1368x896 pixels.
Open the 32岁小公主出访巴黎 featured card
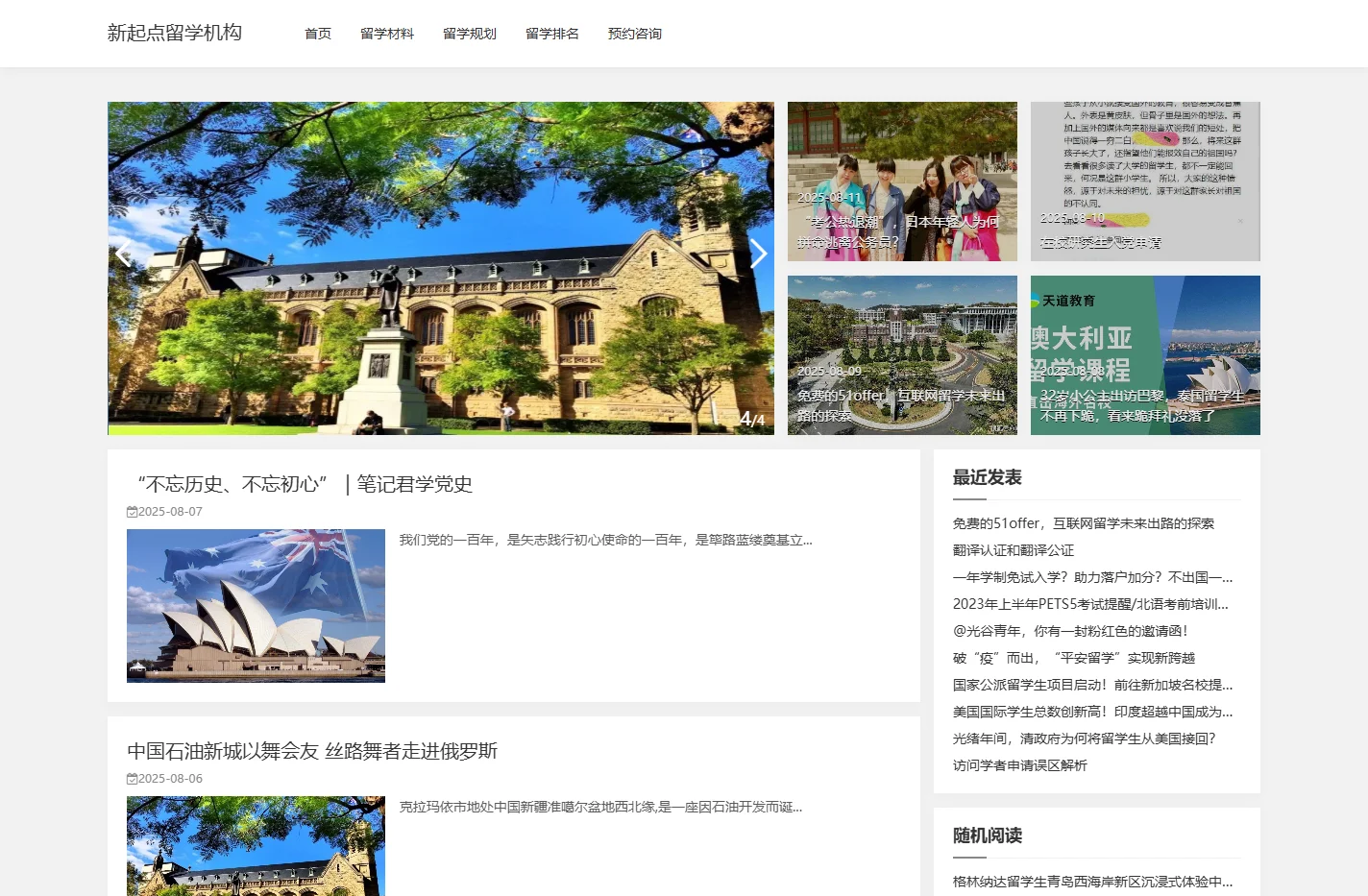(x=1145, y=355)
